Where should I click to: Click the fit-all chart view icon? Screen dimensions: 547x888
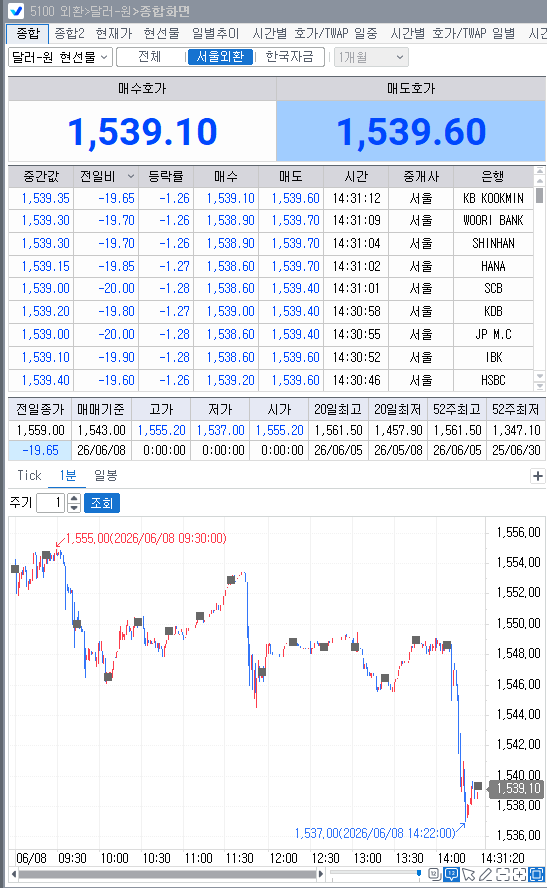click(536, 875)
